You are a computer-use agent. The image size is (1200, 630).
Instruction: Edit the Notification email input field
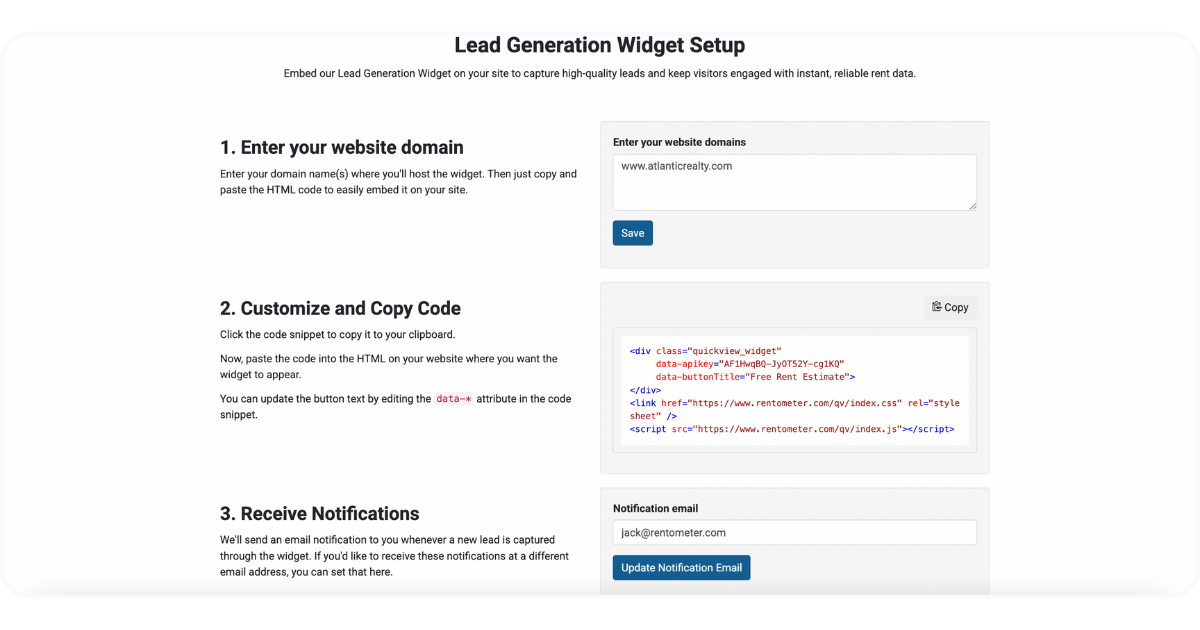(795, 533)
